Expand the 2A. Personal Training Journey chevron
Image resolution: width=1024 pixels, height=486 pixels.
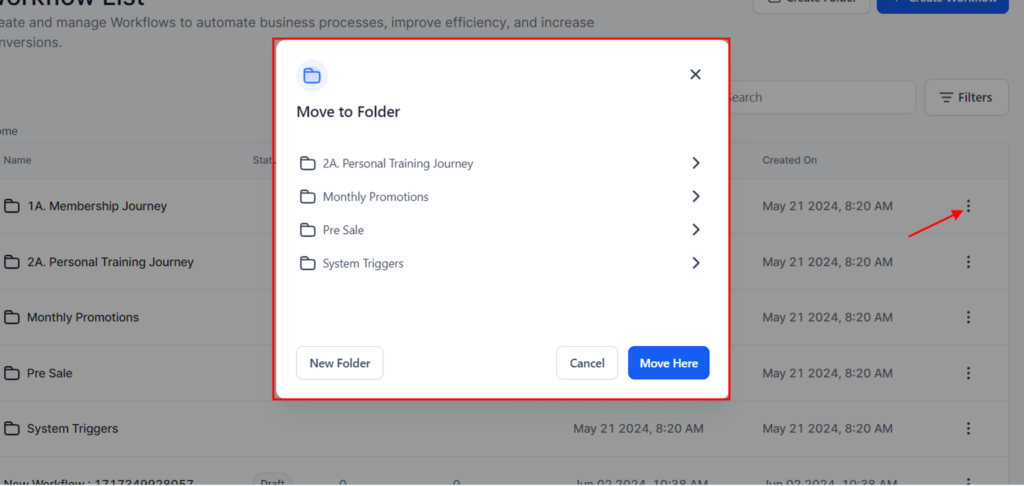click(x=696, y=163)
